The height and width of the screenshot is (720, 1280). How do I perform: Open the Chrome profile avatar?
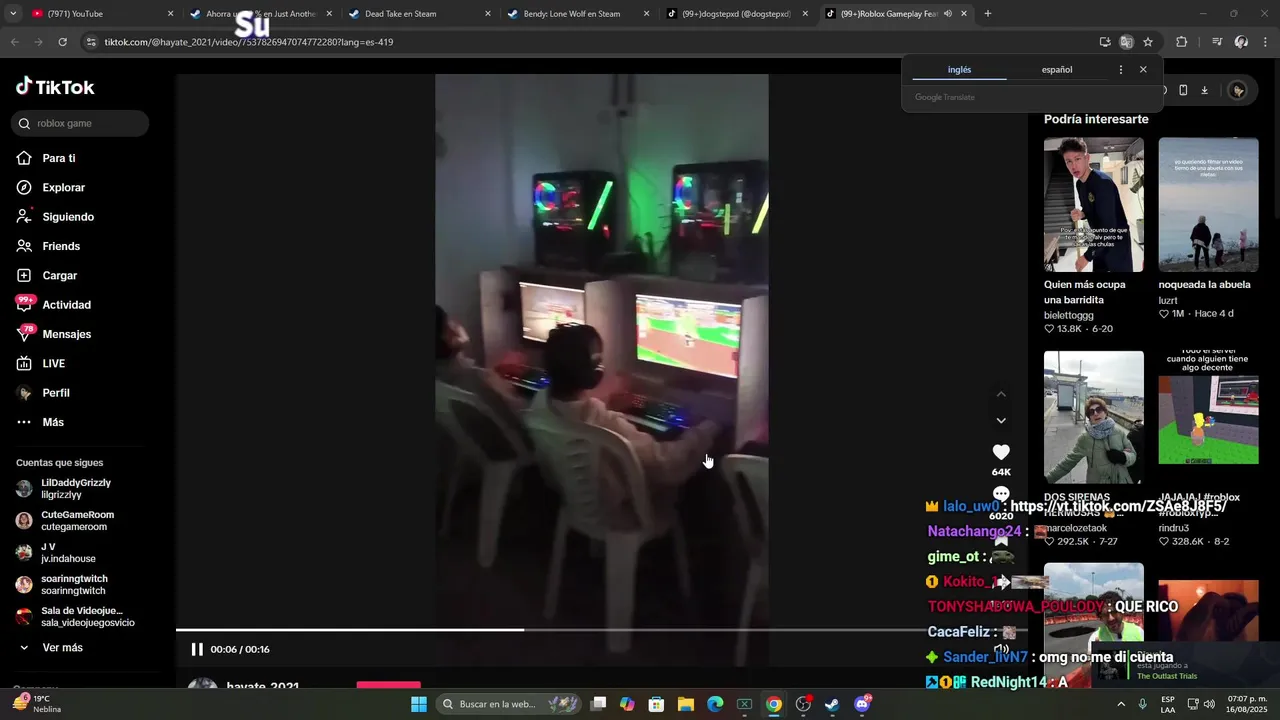pos(1241,42)
